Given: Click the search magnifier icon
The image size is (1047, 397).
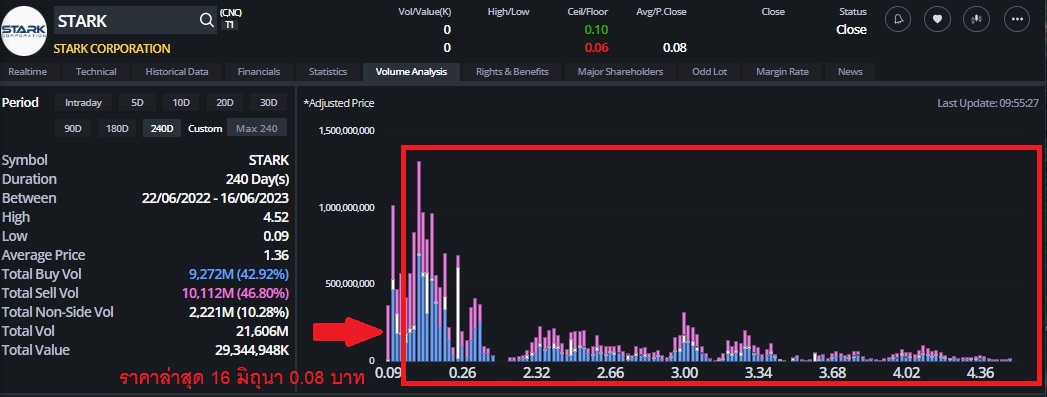Looking at the screenshot, I should coord(207,20).
